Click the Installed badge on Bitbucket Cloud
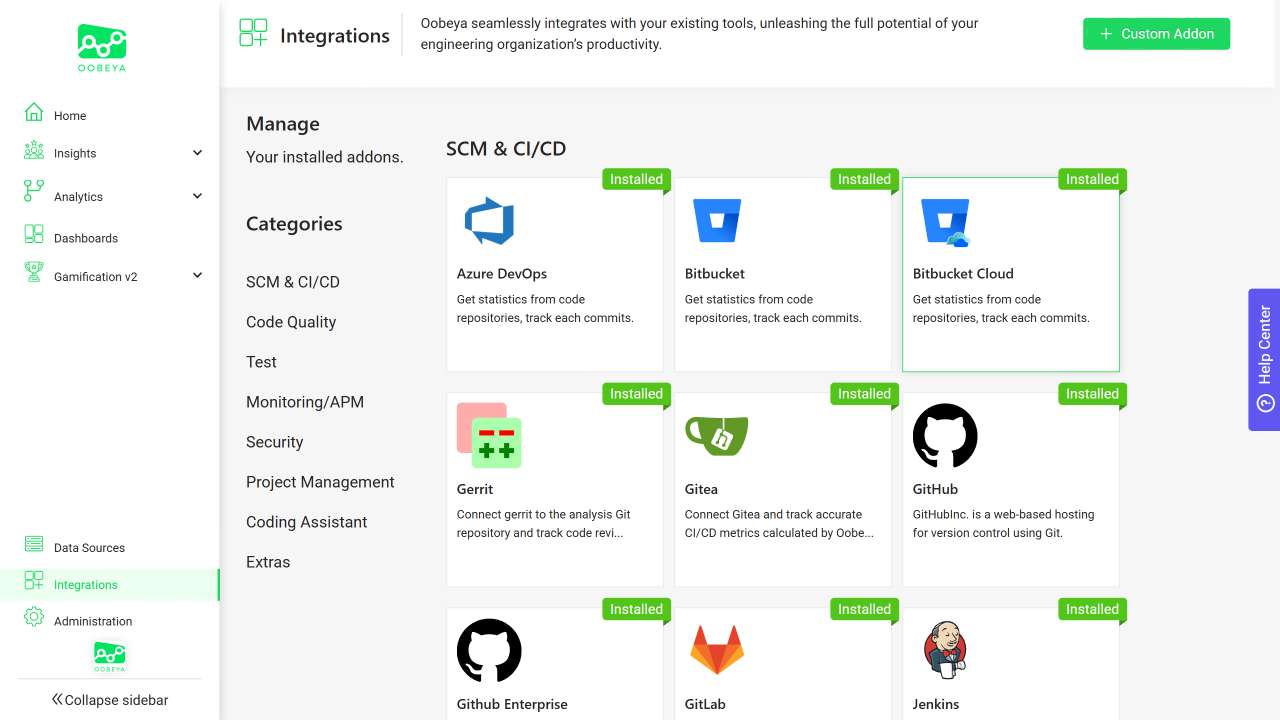Screen dimensions: 1280x720 click(1092, 179)
